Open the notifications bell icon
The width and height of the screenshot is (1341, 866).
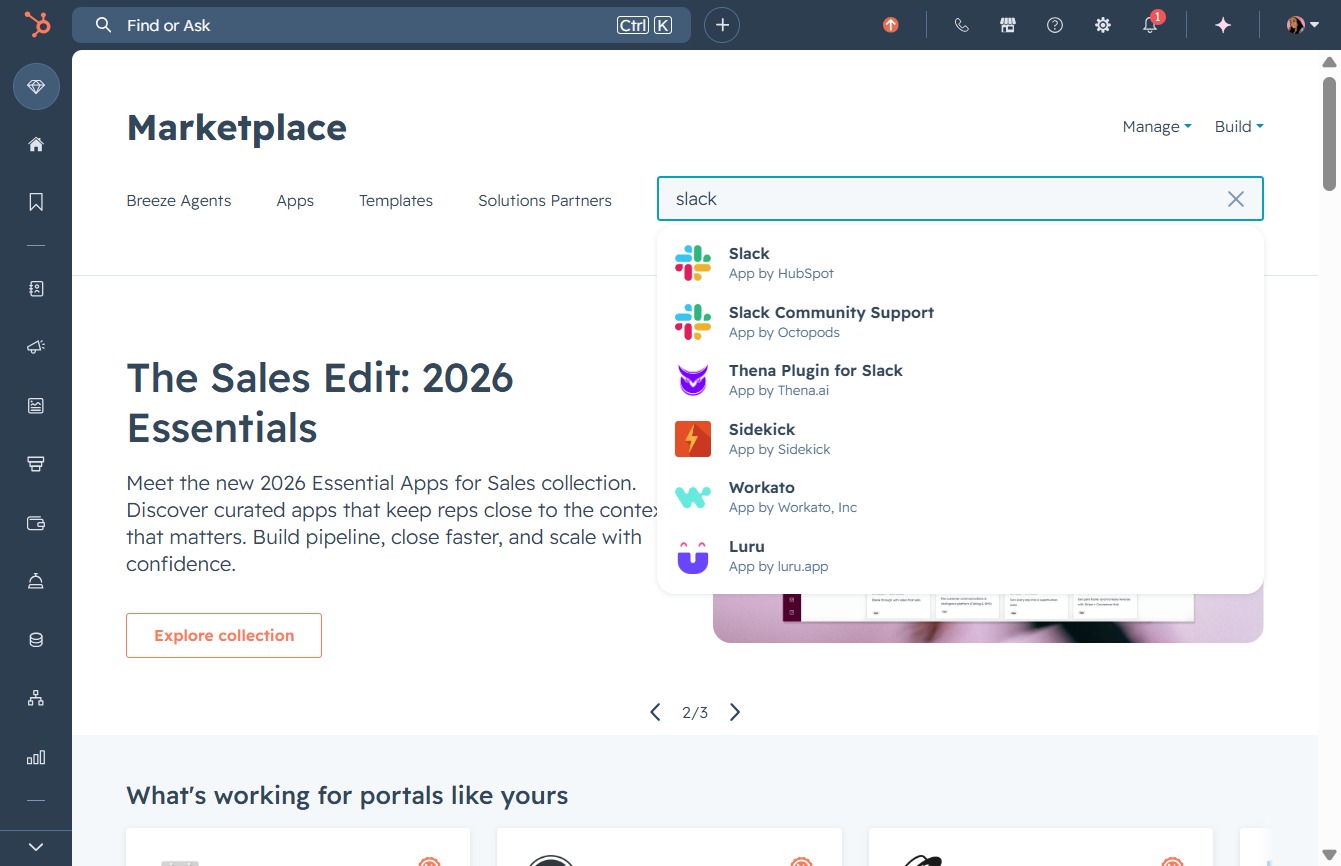point(1151,25)
